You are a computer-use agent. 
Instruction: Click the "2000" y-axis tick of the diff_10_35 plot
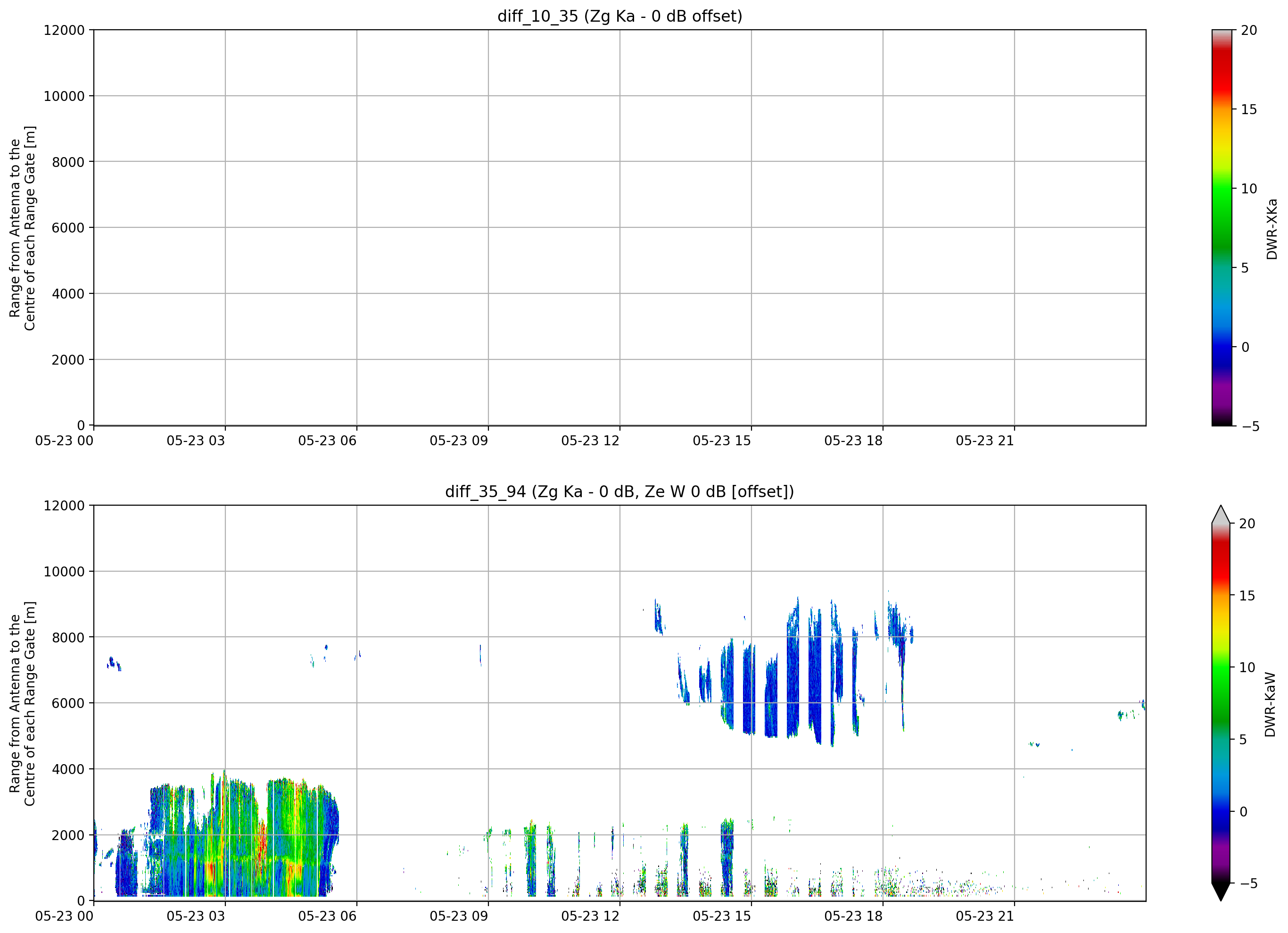[x=68, y=360]
